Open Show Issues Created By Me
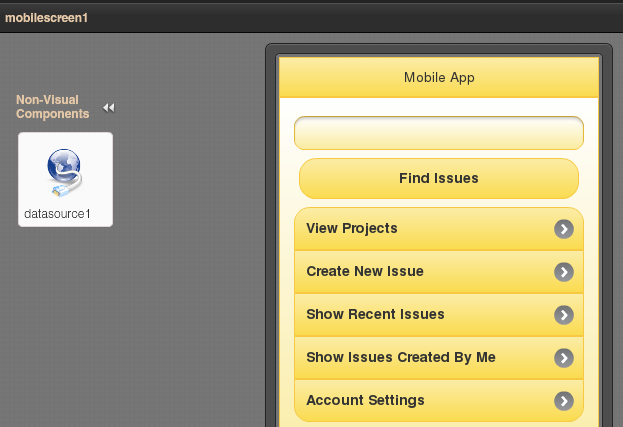This screenshot has width=623, height=427. pos(439,358)
